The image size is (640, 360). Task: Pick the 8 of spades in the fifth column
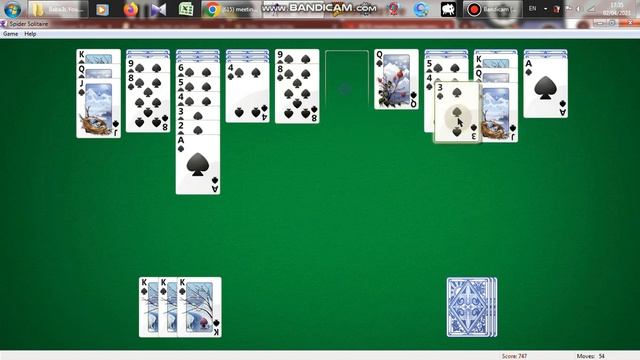click(x=297, y=93)
